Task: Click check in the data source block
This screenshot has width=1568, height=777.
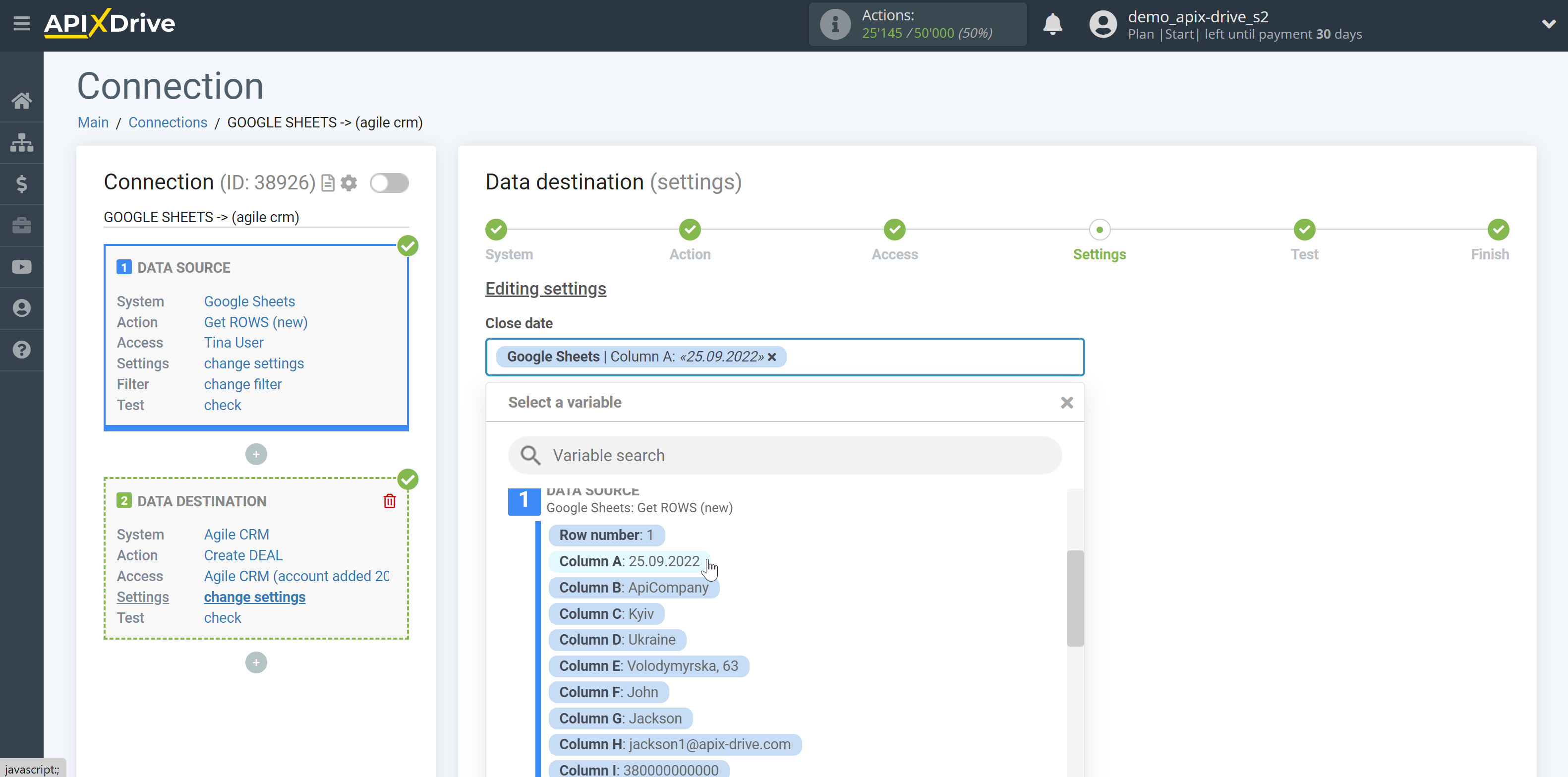Action: (x=223, y=405)
